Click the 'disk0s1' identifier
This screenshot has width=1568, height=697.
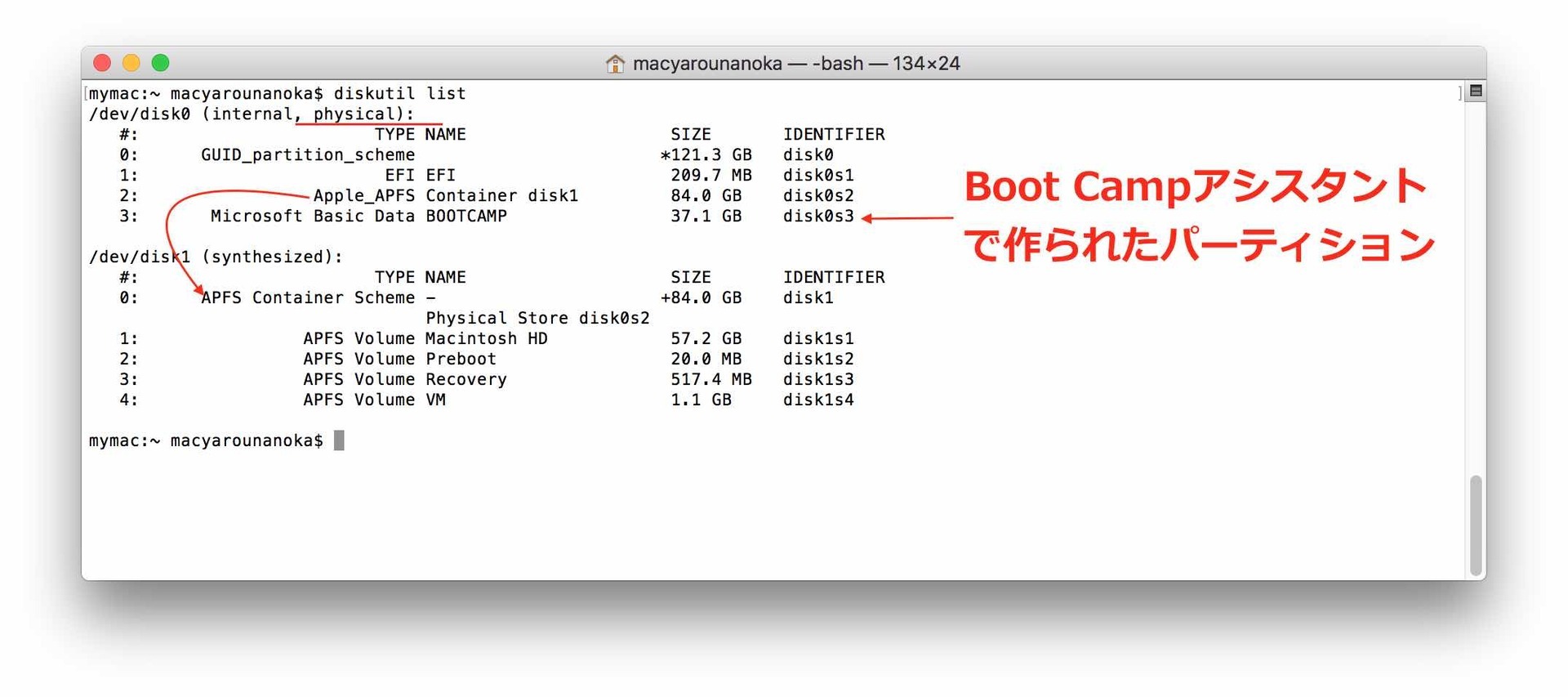click(x=818, y=175)
